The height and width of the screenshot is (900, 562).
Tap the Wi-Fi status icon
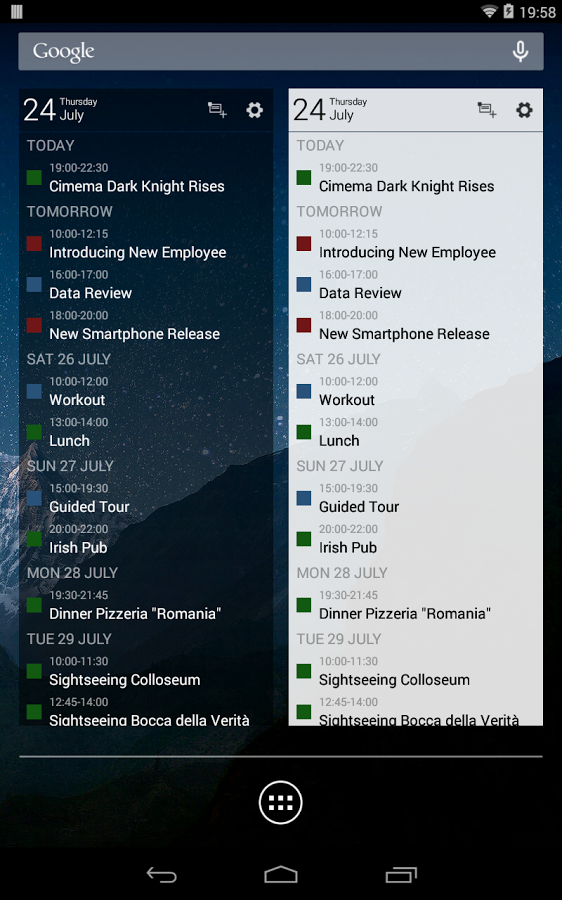tap(489, 11)
